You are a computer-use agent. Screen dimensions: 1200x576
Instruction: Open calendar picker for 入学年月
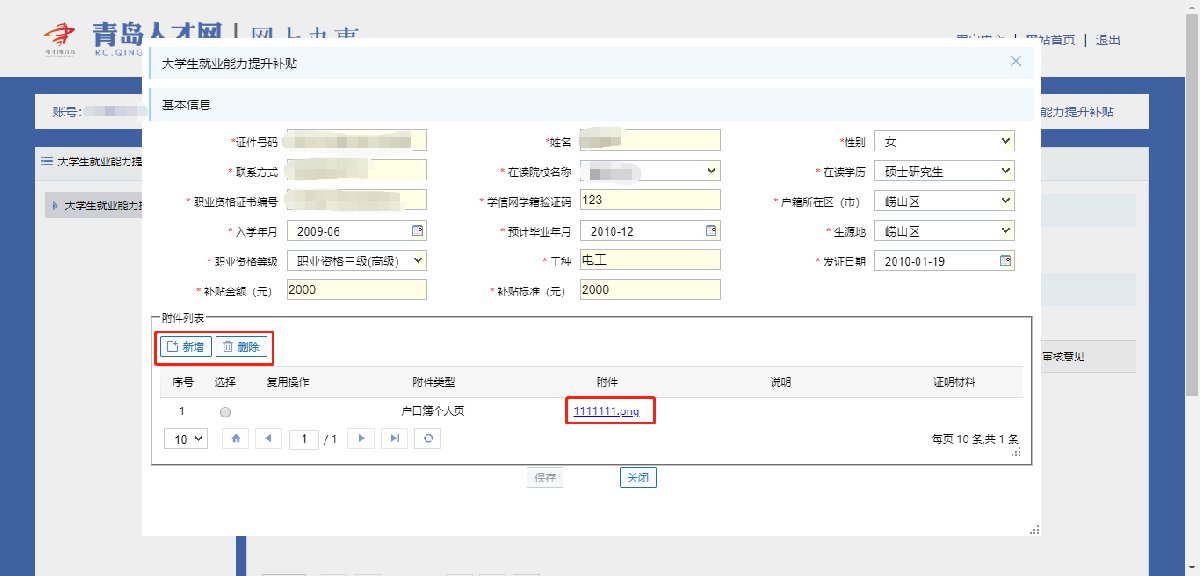coord(418,231)
